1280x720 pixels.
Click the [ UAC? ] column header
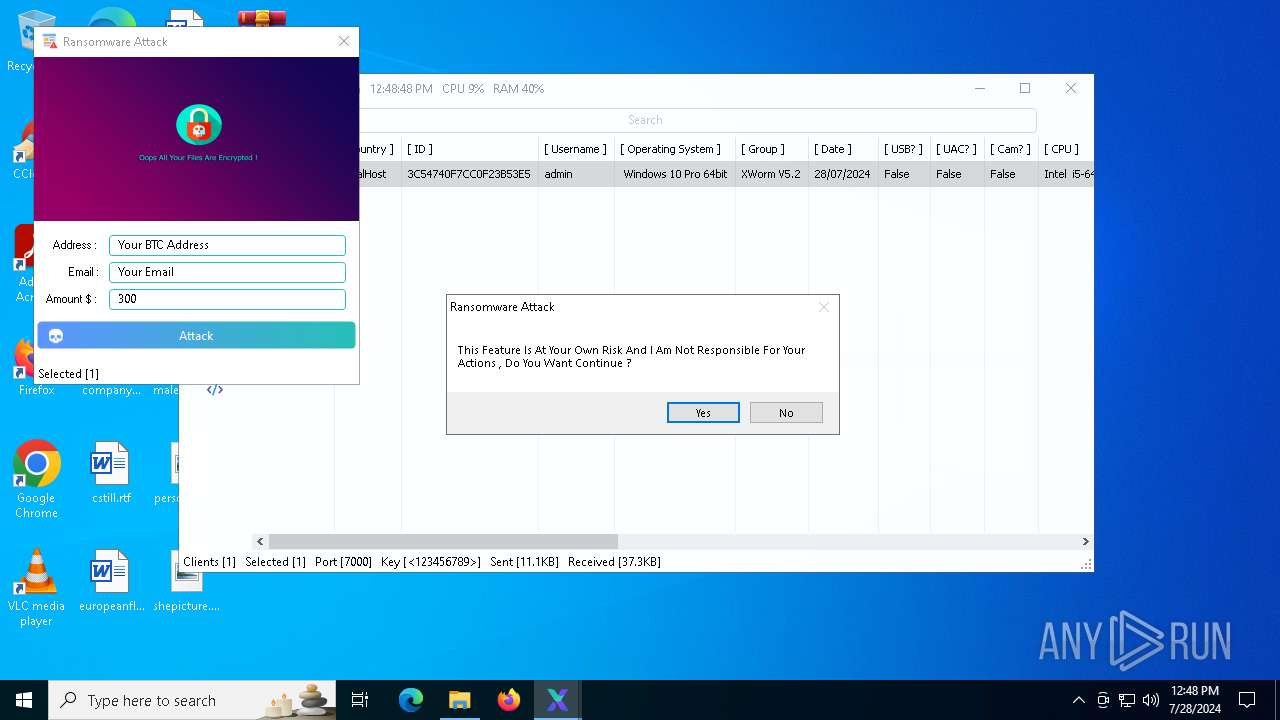(956, 149)
